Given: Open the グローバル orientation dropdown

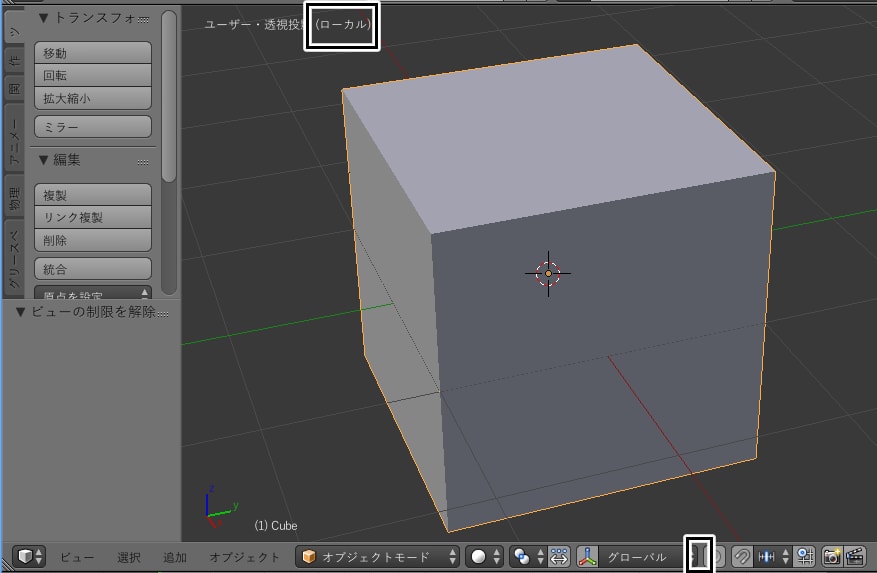Looking at the screenshot, I should click(642, 556).
